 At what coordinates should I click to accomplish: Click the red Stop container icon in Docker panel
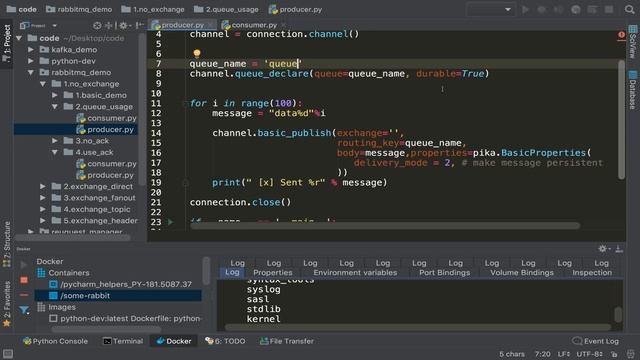[24, 280]
